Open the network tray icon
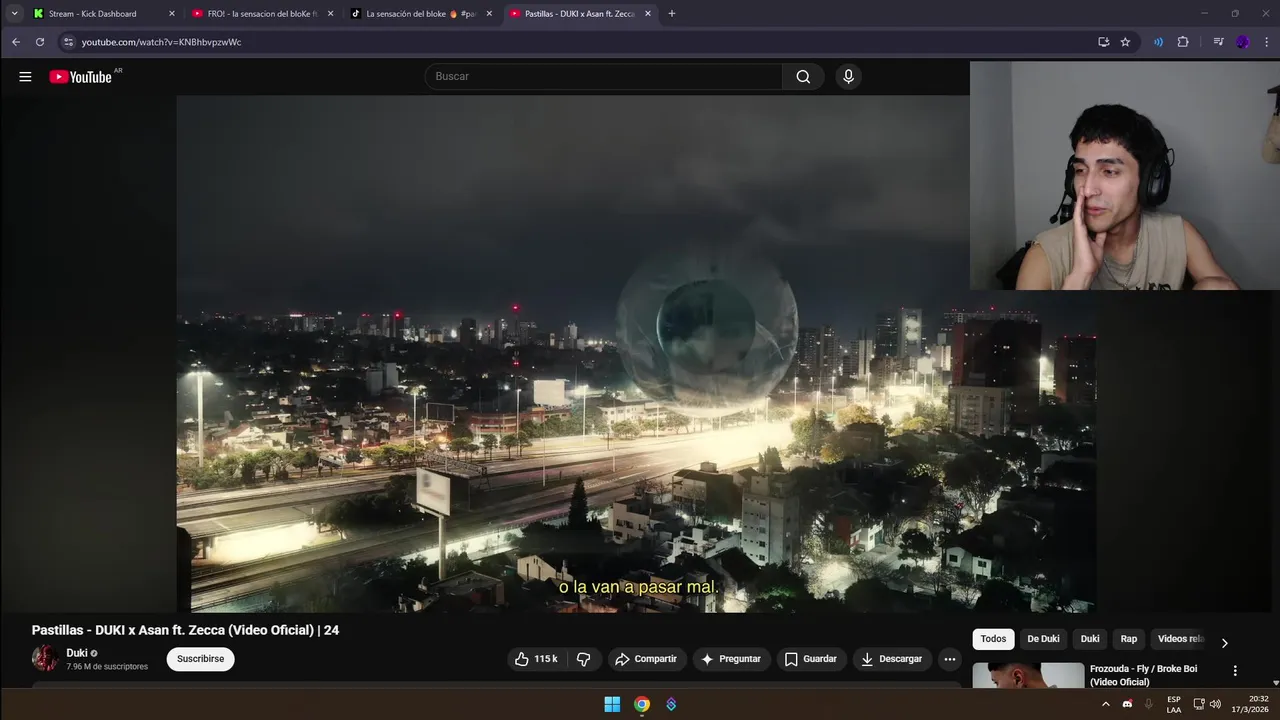The width and height of the screenshot is (1280, 720). tap(1199, 704)
